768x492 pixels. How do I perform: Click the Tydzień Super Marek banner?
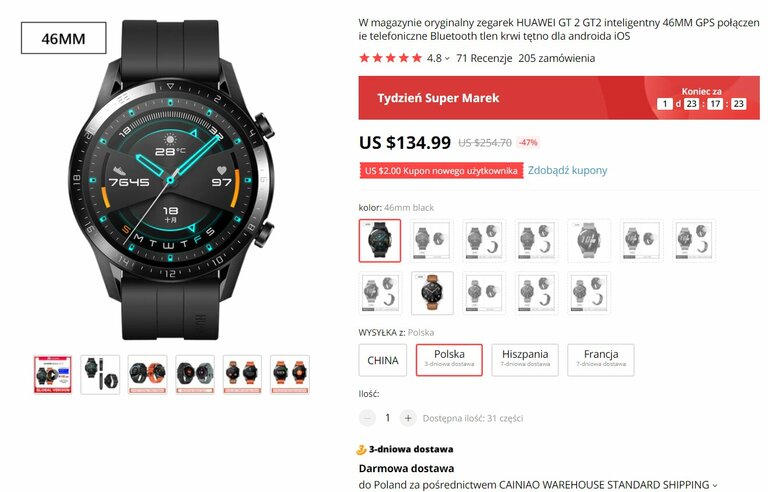coord(559,98)
